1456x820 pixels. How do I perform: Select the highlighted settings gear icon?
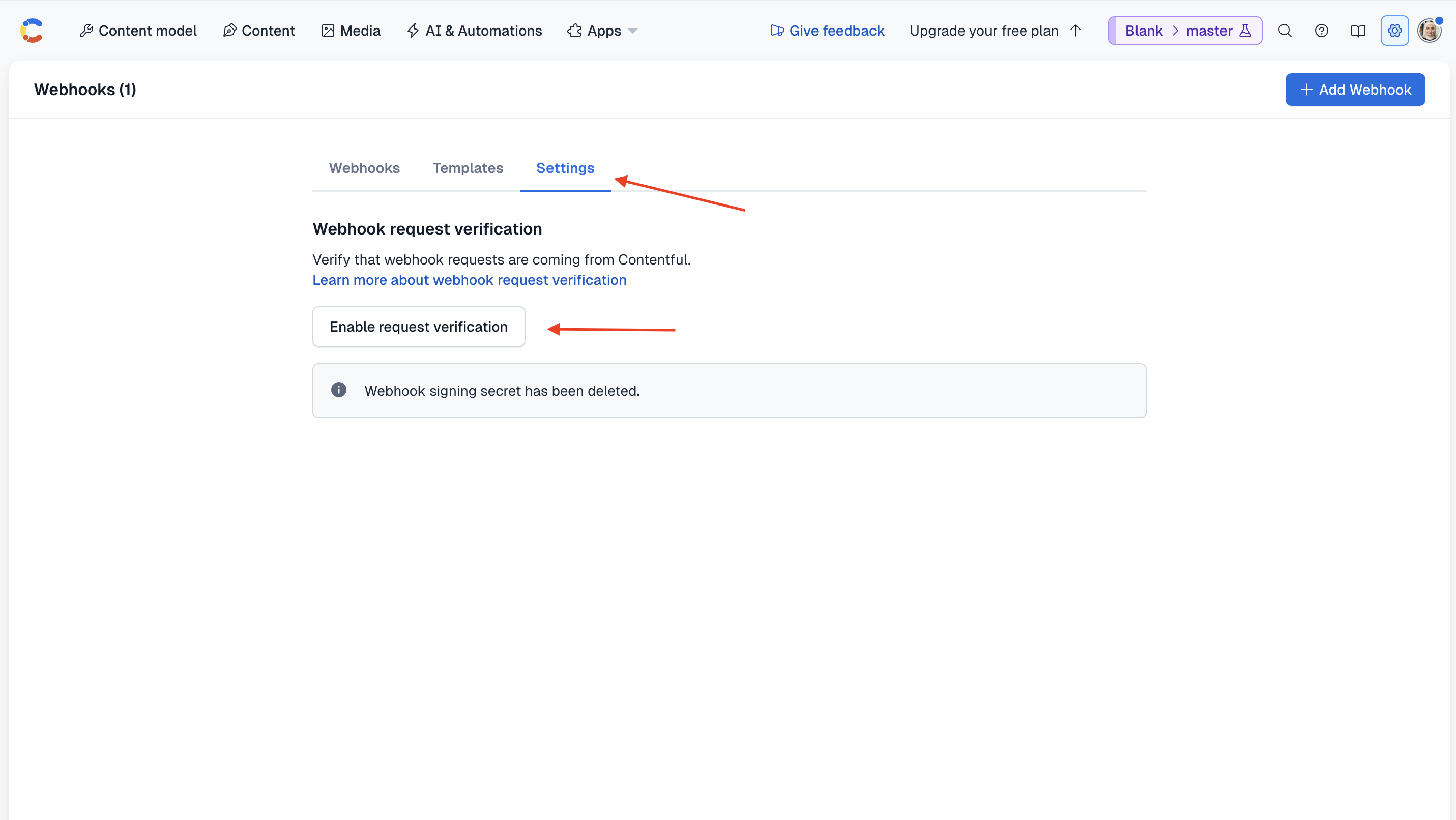(x=1394, y=31)
